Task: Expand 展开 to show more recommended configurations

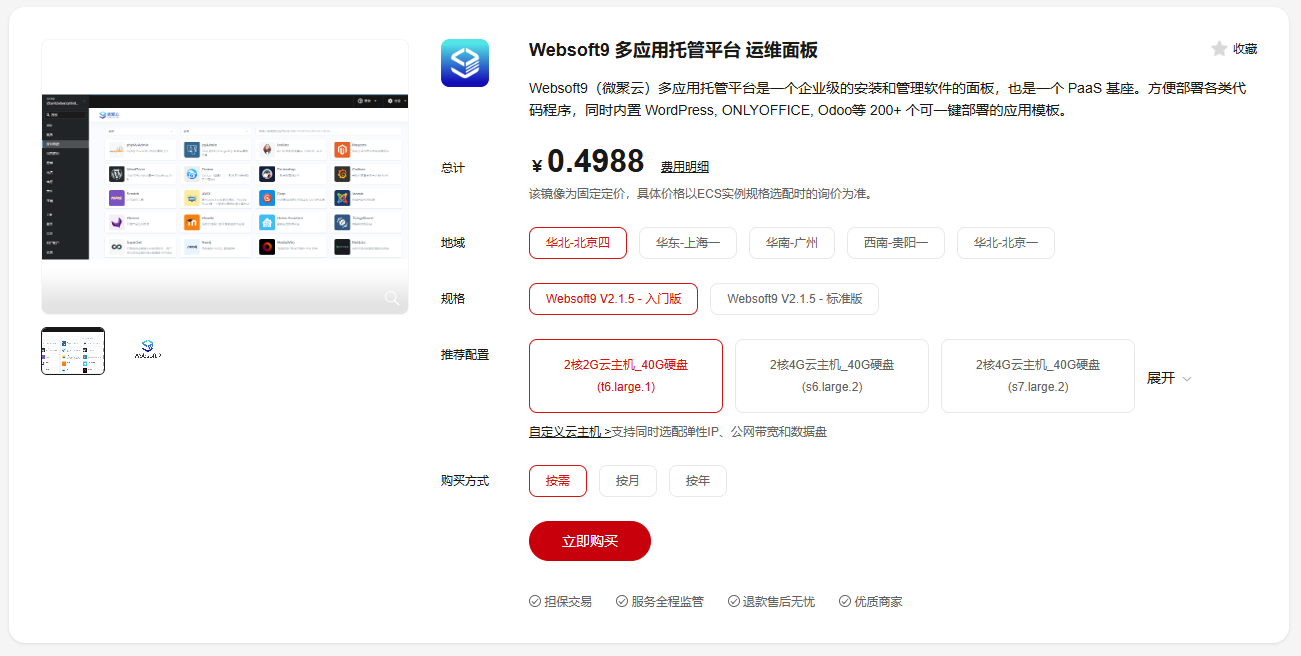Action: point(1167,378)
